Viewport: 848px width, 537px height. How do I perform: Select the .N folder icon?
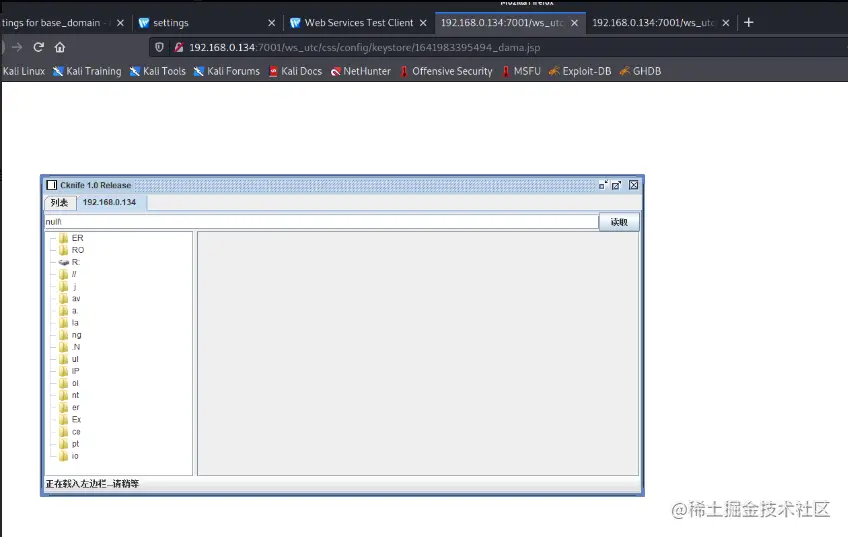[x=63, y=347]
